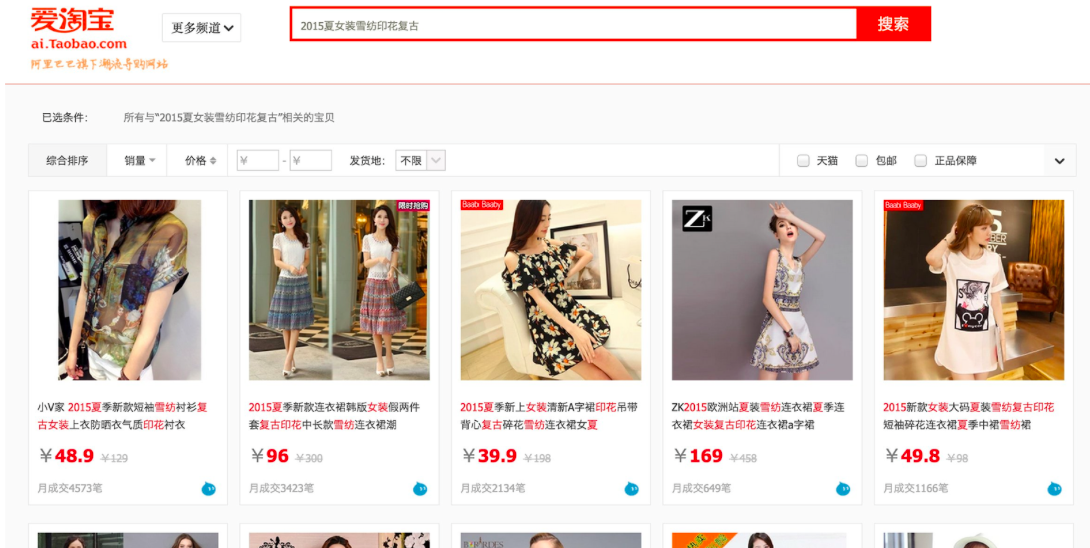Click the Baabi Baaby tag on the white T-shirt dress
The width and height of the screenshot is (1090, 548).
(x=903, y=205)
